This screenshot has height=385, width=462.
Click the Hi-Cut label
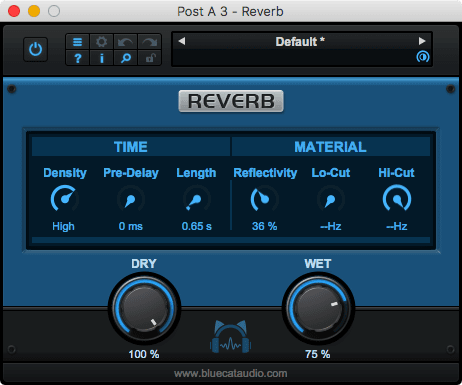coord(396,173)
